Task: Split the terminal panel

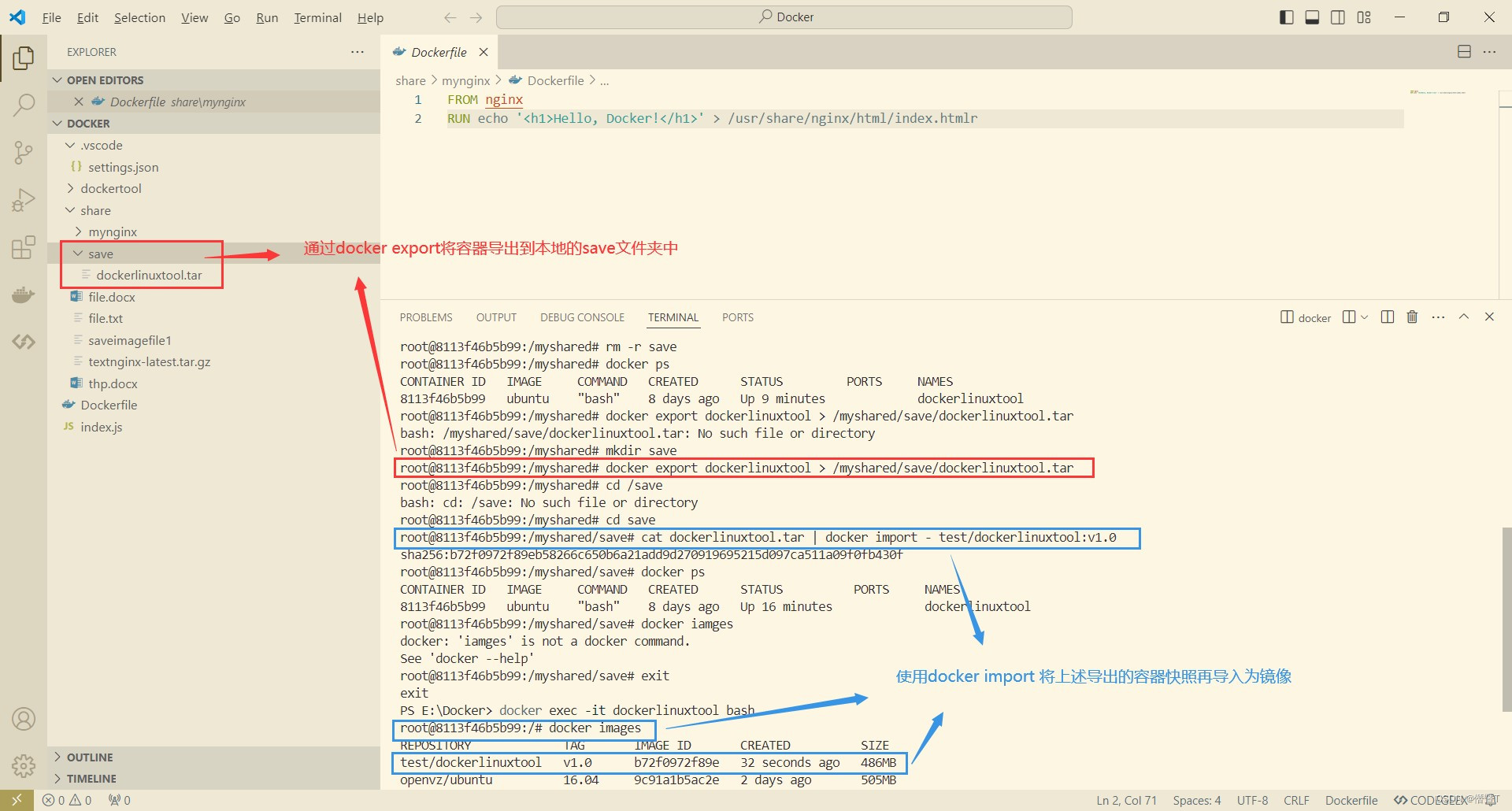Action: (1388, 317)
